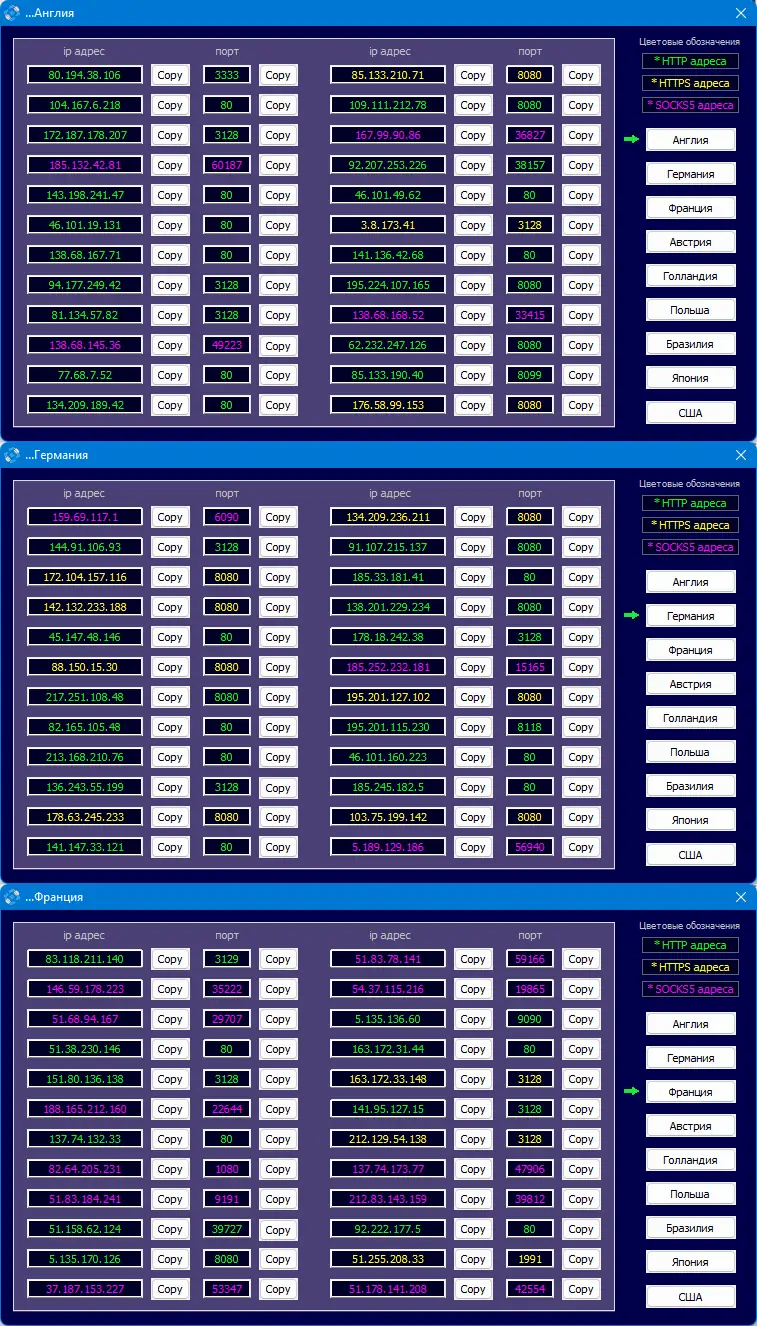Screen dimensions: 757x1326
Task: Copy port 56940 in Германия window
Action: point(581,847)
